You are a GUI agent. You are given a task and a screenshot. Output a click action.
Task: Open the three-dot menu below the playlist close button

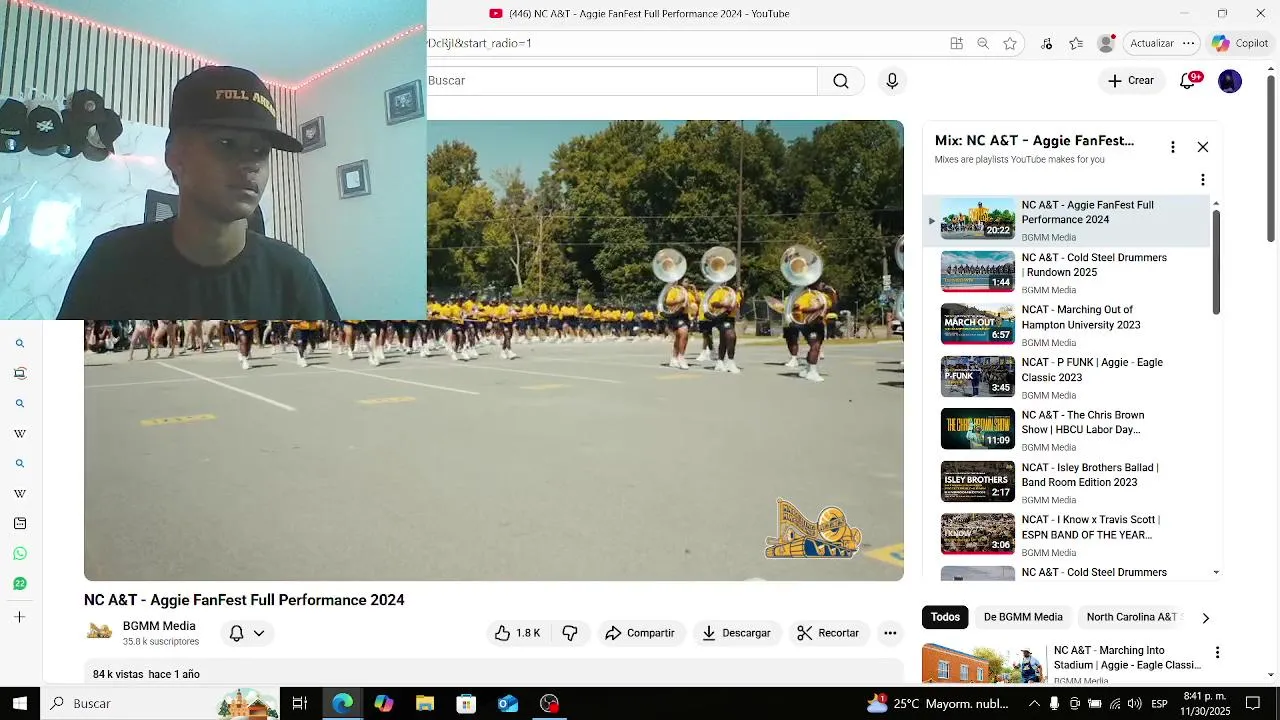click(x=1203, y=180)
